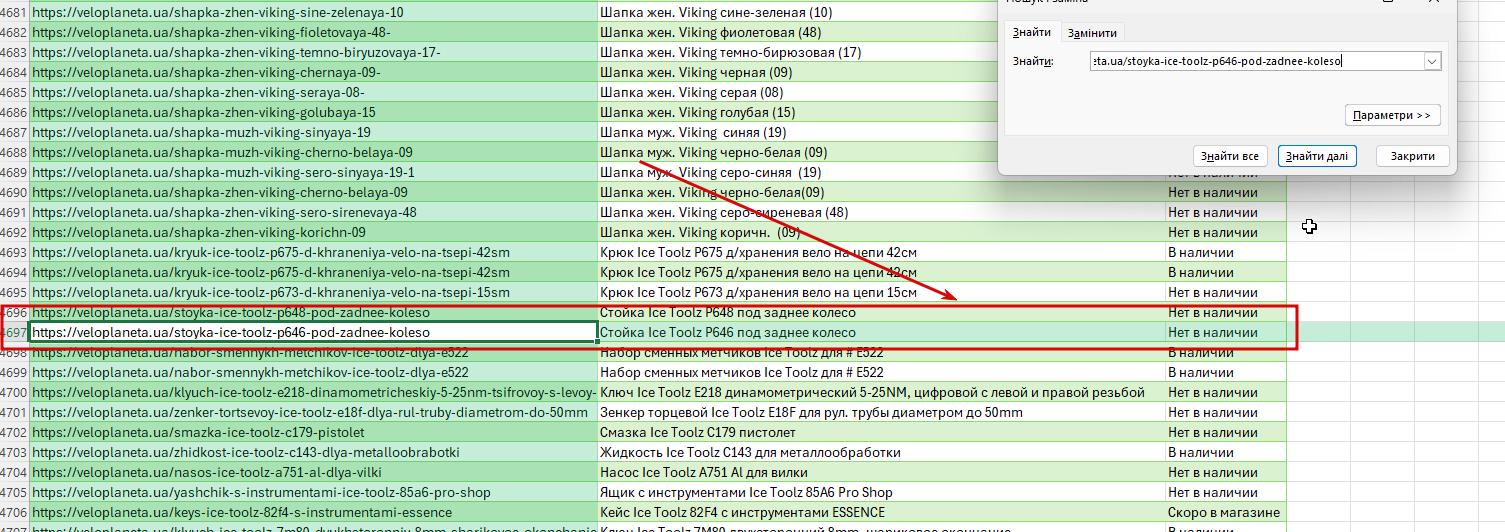Screen dimensions: 1505x532
Task: Select row header 4699
Action: 14,372
